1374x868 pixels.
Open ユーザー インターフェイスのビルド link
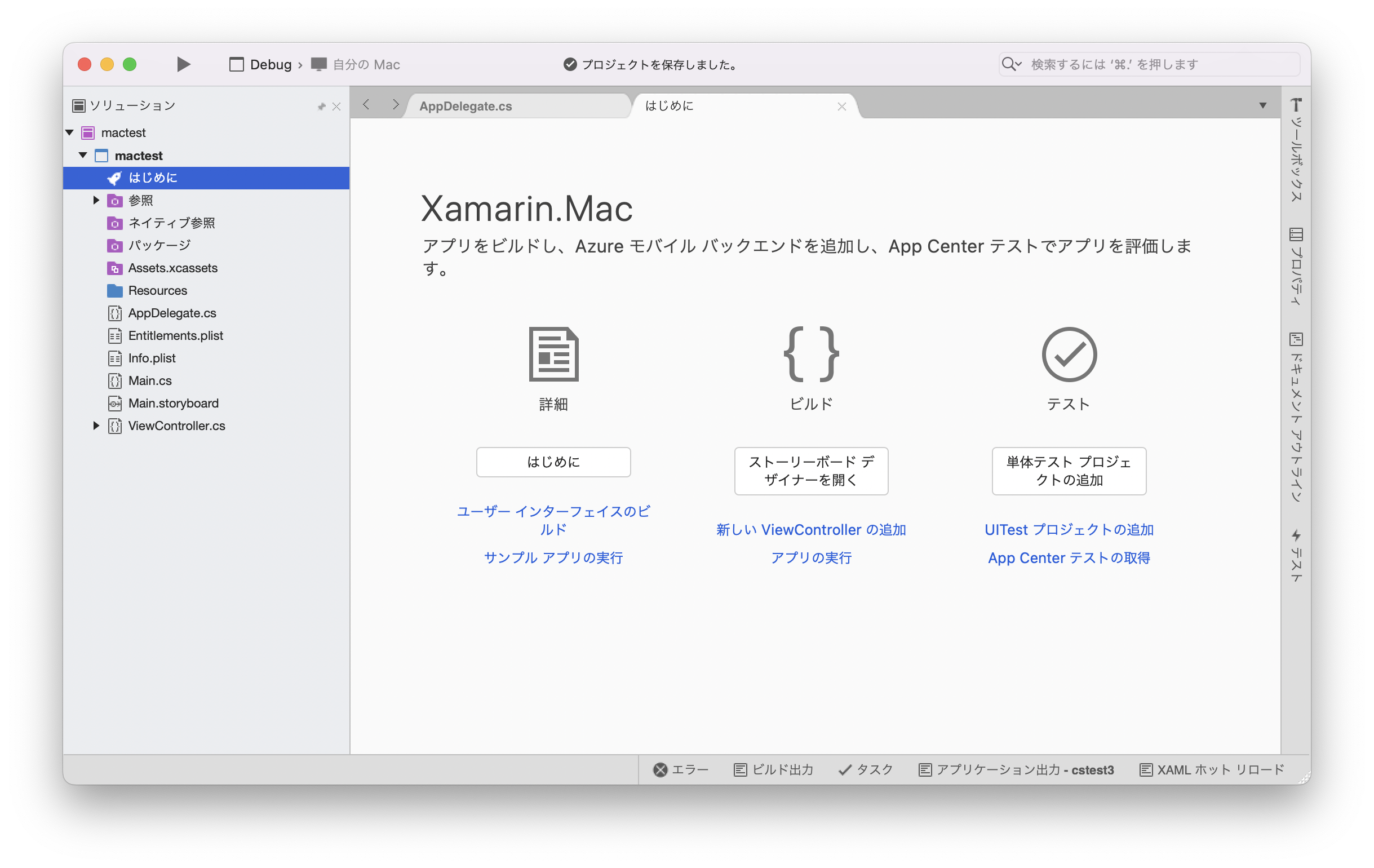tap(553, 520)
